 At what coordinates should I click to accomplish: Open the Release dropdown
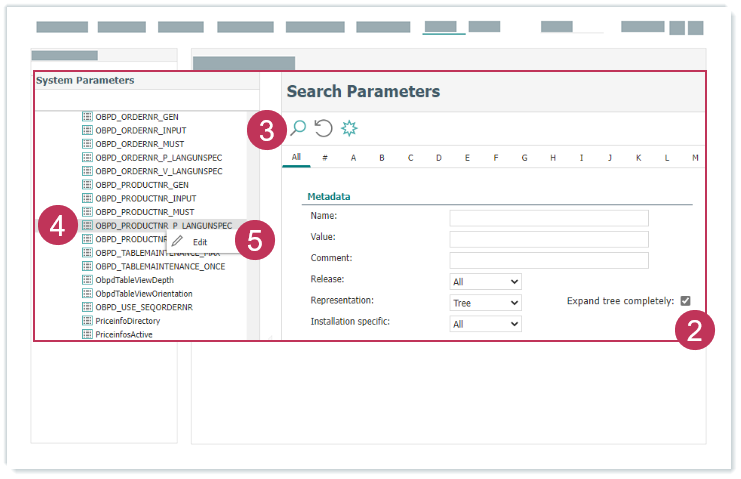(x=485, y=282)
